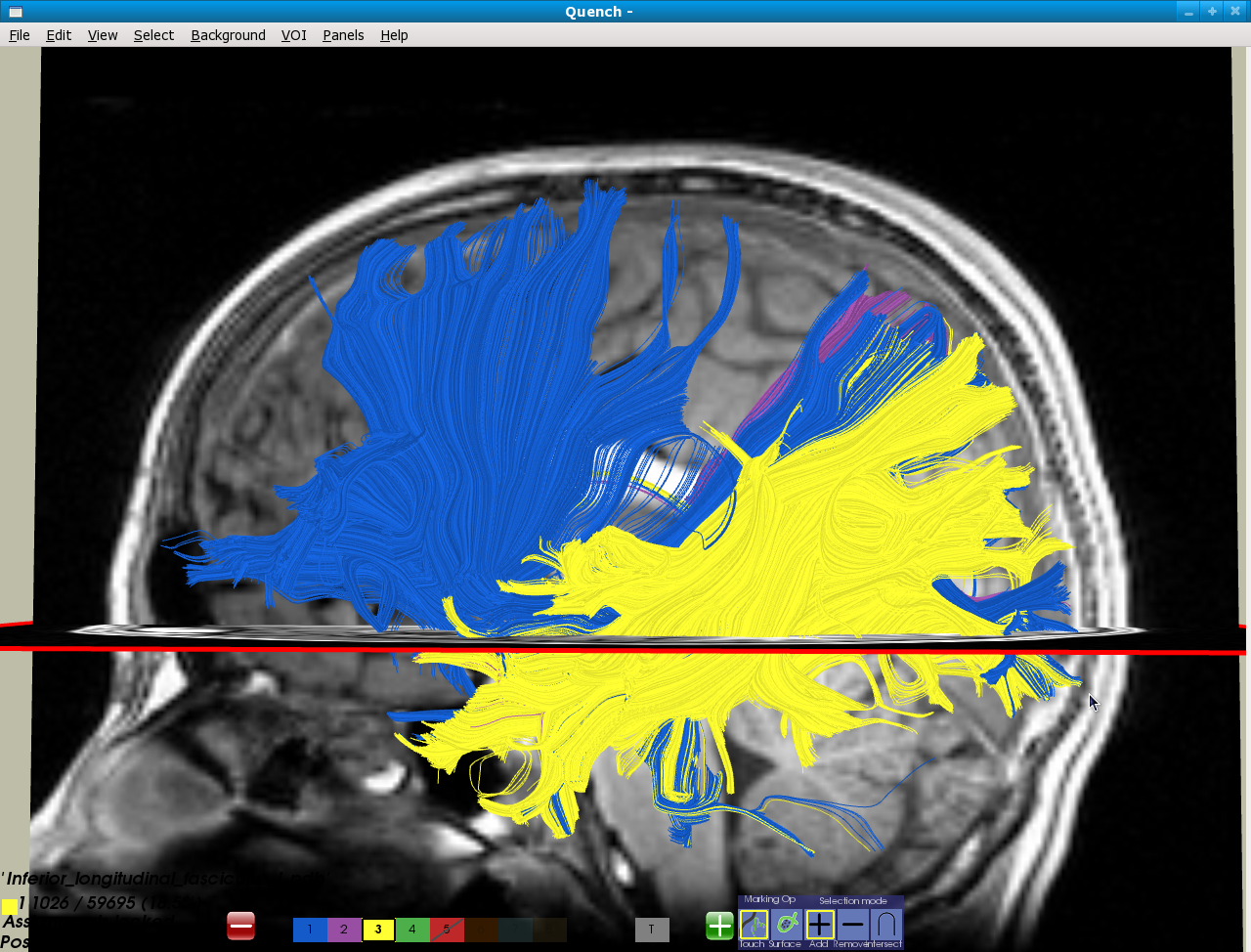This screenshot has width=1251, height=952.
Task: Open the File menu
Action: [20, 35]
